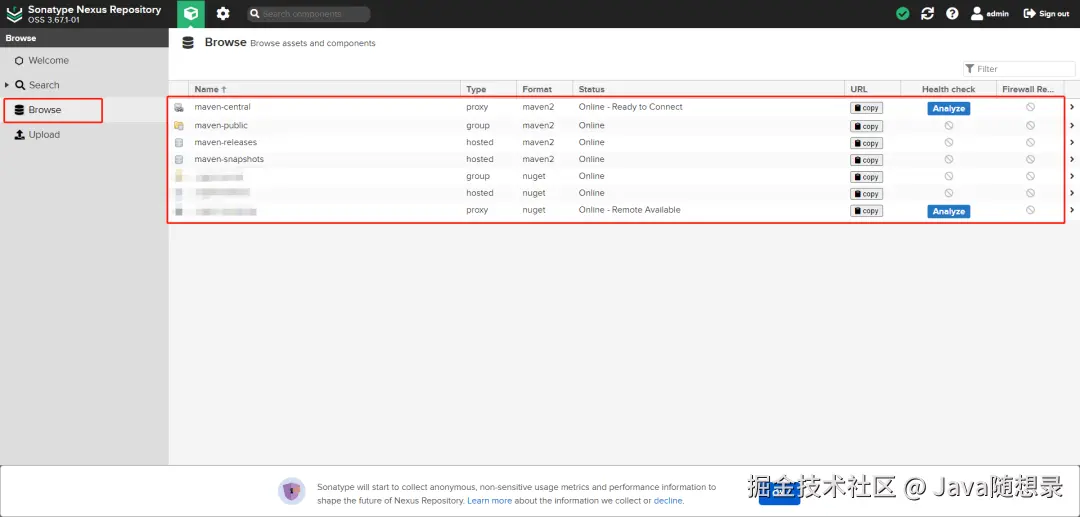Click the maven-central proxy repository icon

(x=179, y=108)
